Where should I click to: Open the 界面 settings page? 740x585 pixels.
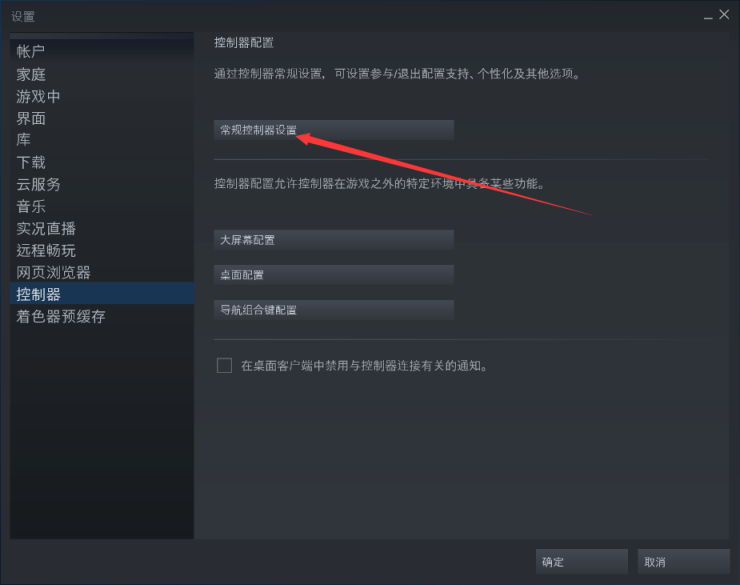click(101, 118)
